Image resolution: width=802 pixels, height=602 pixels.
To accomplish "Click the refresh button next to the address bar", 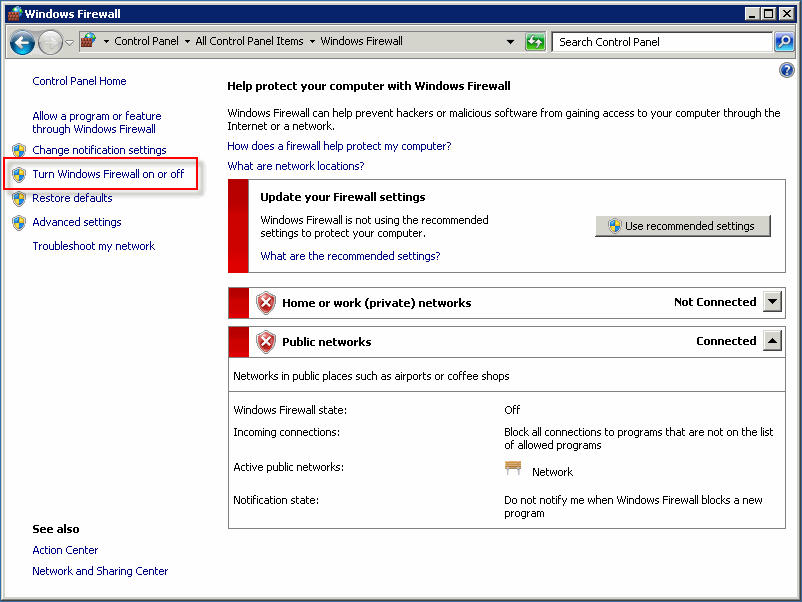I will click(535, 41).
